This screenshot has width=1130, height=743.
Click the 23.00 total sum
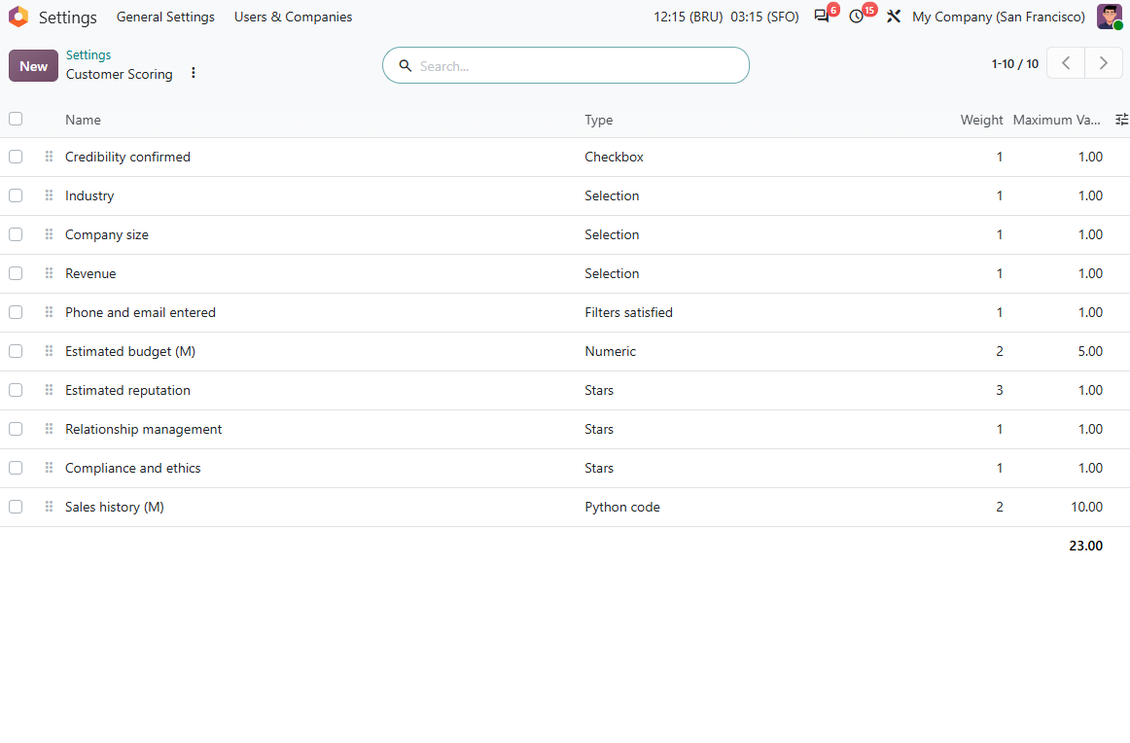pyautogui.click(x=1086, y=546)
